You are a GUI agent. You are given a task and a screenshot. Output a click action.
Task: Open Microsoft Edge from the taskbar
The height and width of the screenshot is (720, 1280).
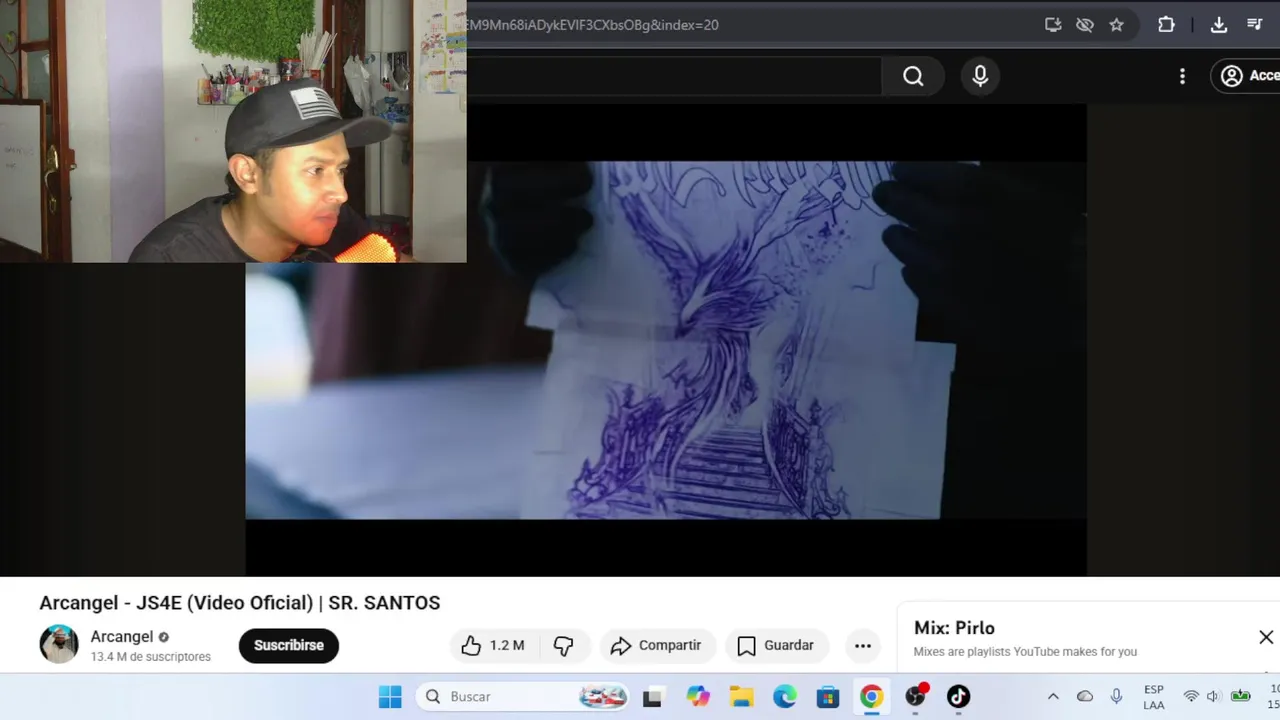(785, 697)
